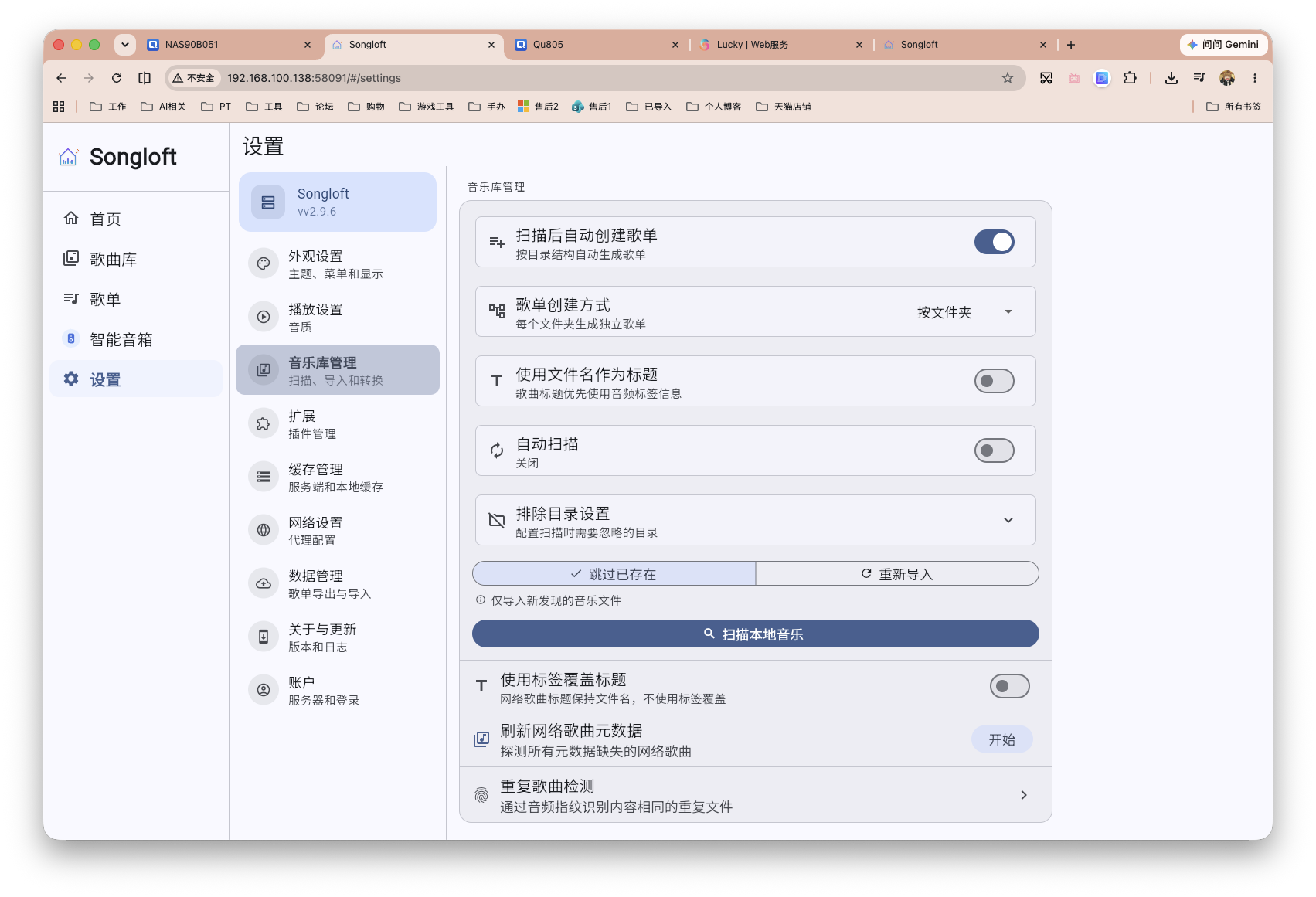Screen dimensions: 1316x897
Task: Open the 歌曲库 song library
Action: point(136,259)
